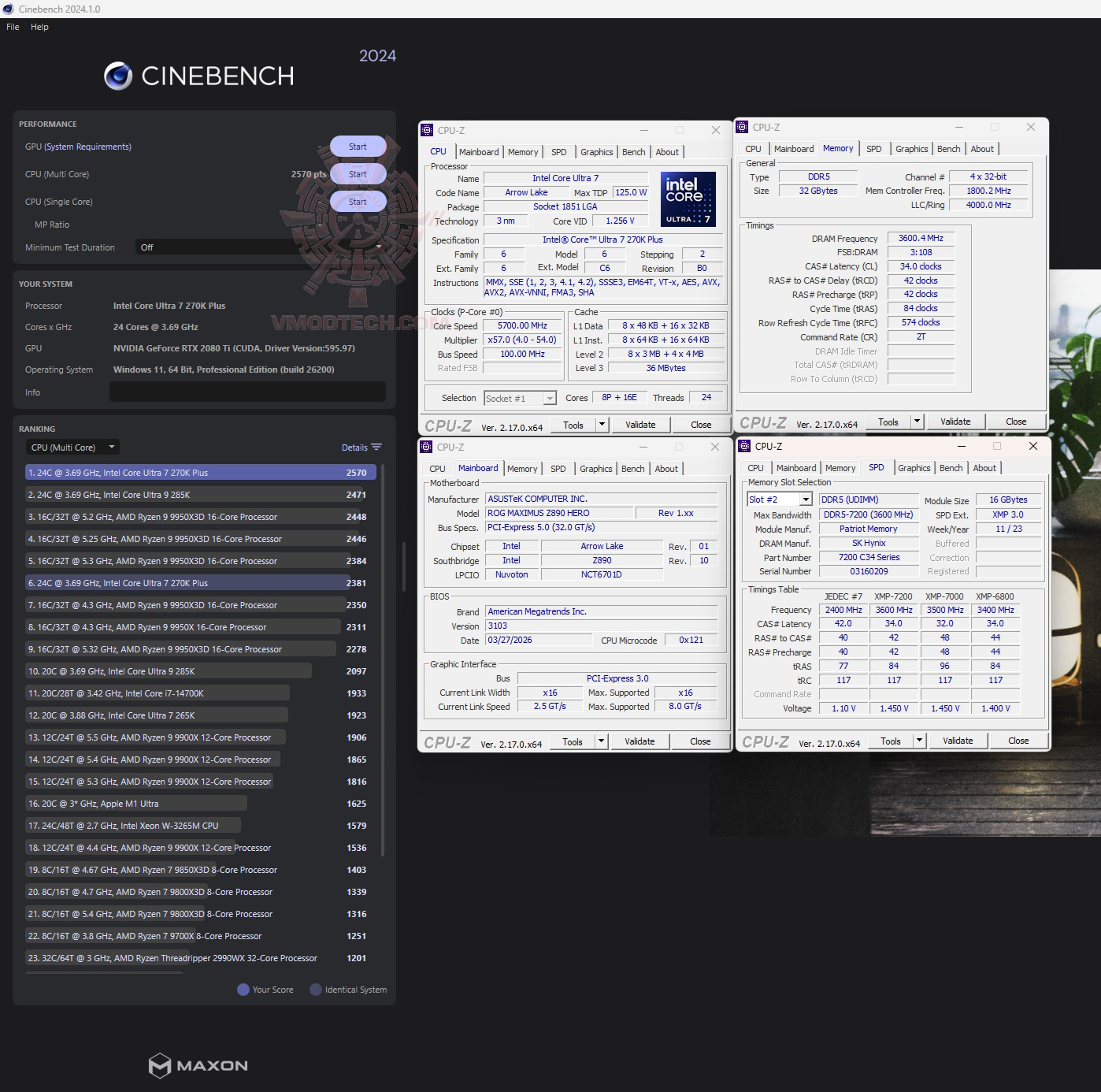Select the Ryzen Threadripper 2990WX ranking row
The width and height of the screenshot is (1101, 1092).
[201, 958]
